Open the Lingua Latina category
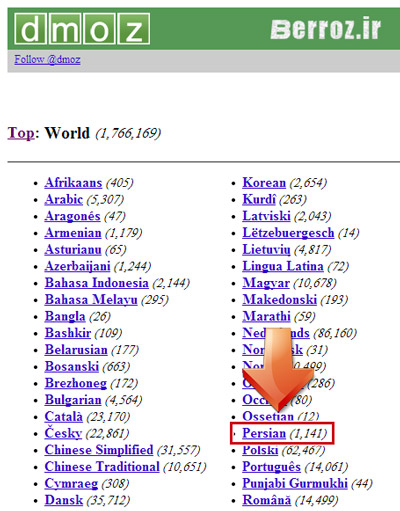This screenshot has width=400, height=511. coord(283,266)
